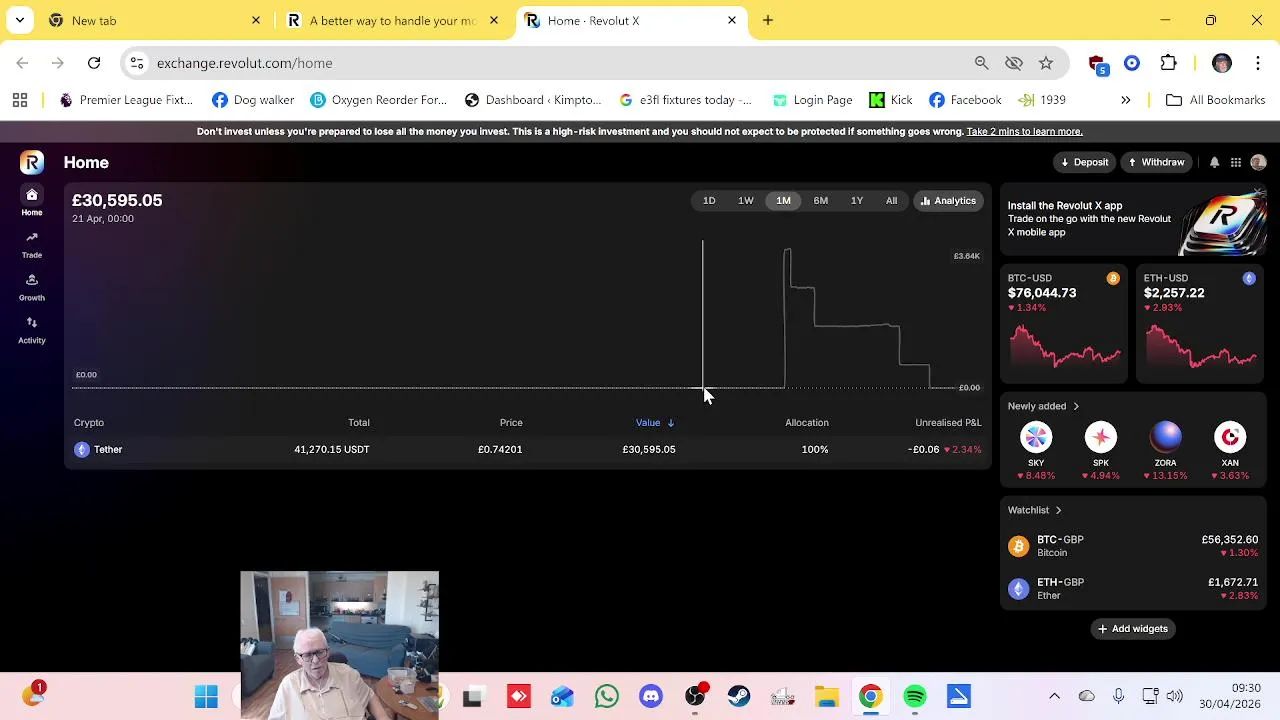Click Add widgets button

click(1133, 629)
